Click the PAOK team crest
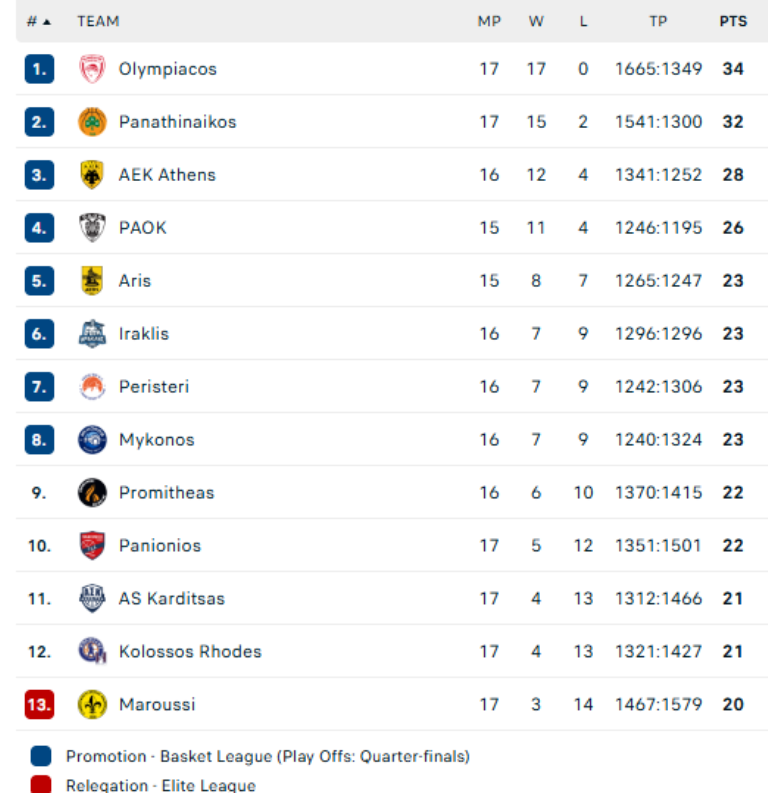 [92, 228]
